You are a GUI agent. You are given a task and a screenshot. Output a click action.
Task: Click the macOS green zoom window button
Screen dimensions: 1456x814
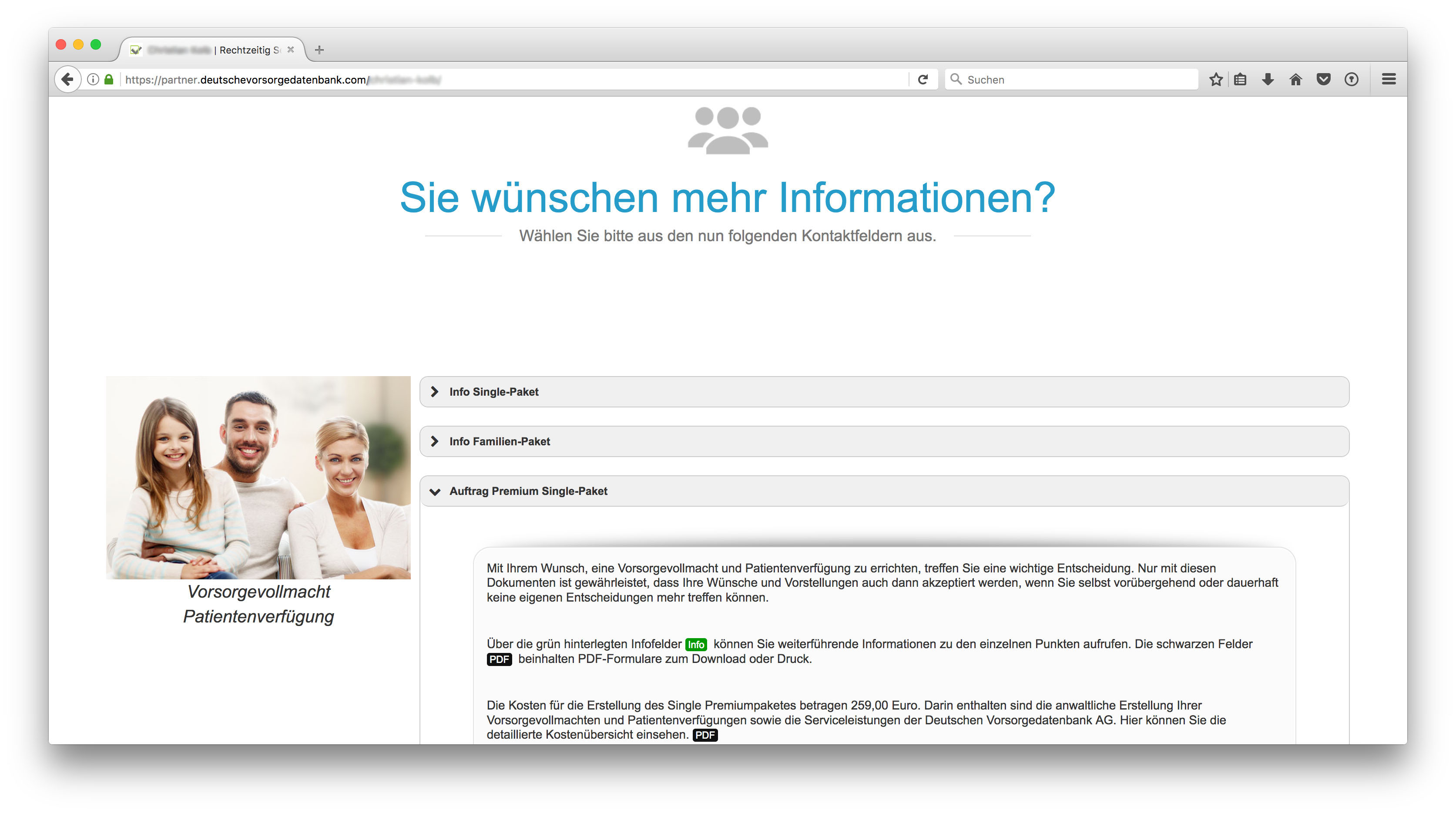[96, 44]
